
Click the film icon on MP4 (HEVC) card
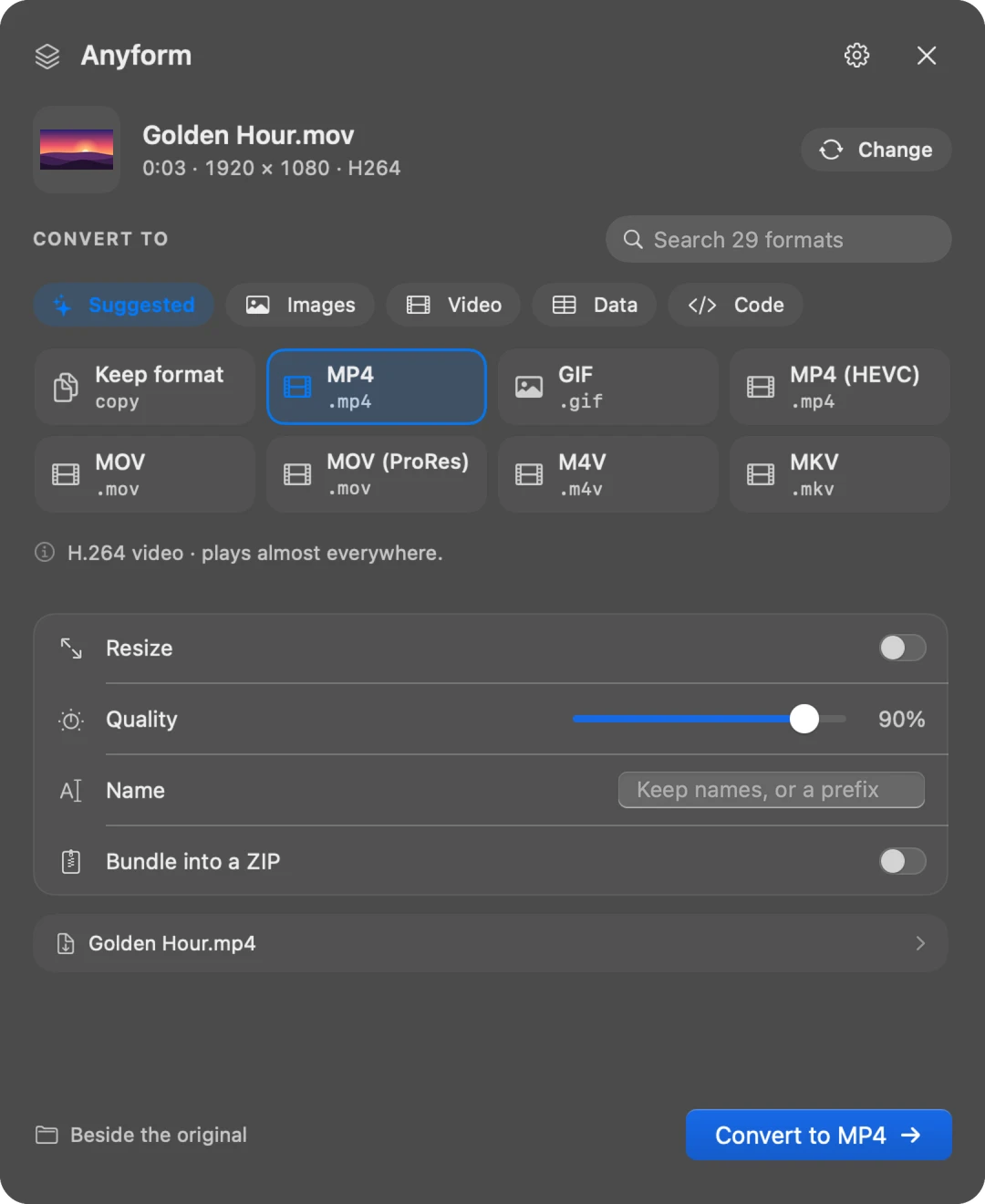coord(761,387)
